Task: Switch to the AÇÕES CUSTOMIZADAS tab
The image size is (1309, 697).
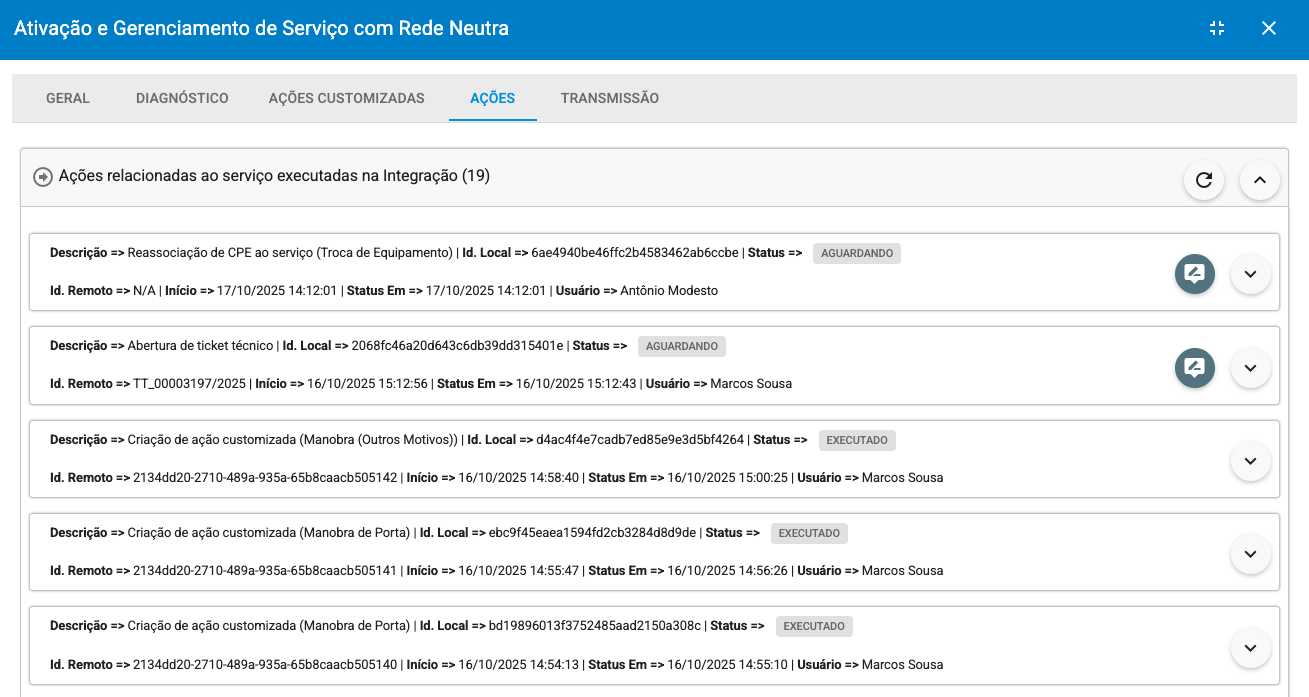Action: coord(346,98)
